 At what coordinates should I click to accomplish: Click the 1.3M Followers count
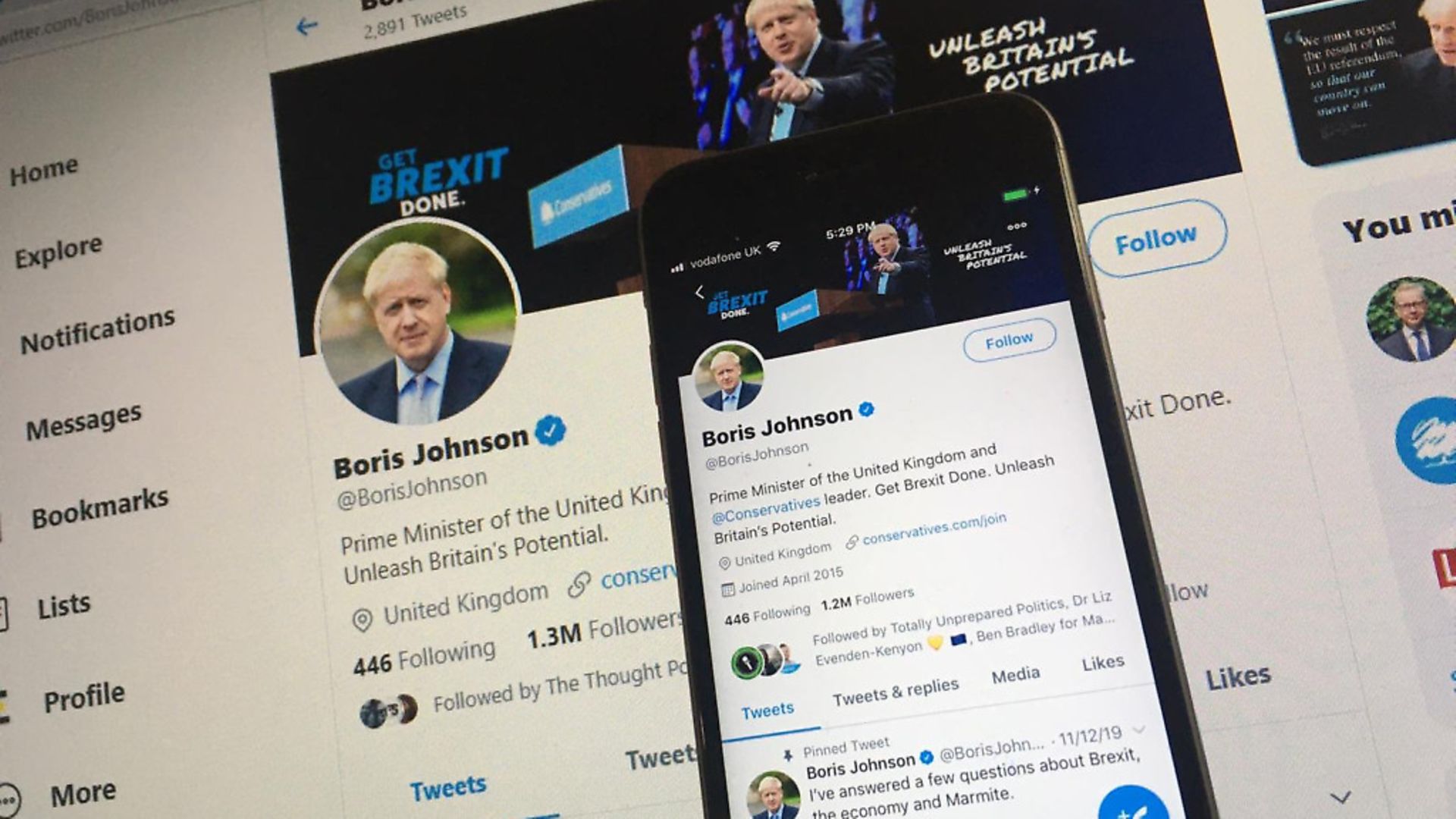pyautogui.click(x=604, y=629)
